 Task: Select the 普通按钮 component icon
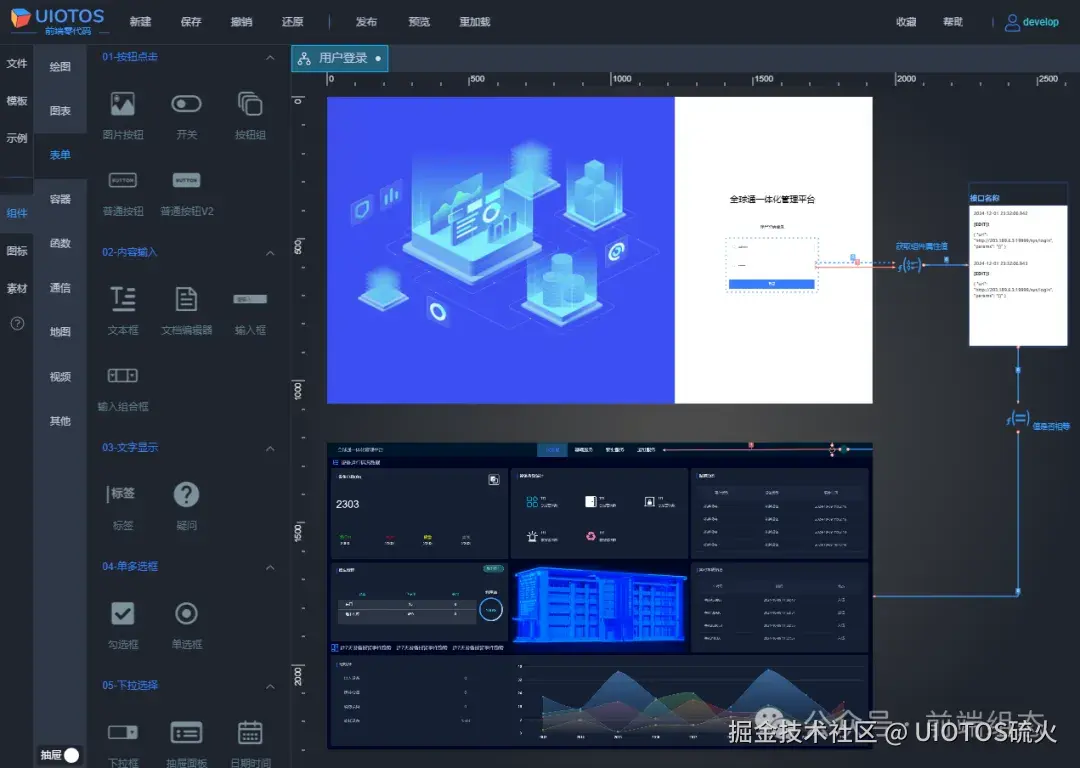(x=121, y=181)
